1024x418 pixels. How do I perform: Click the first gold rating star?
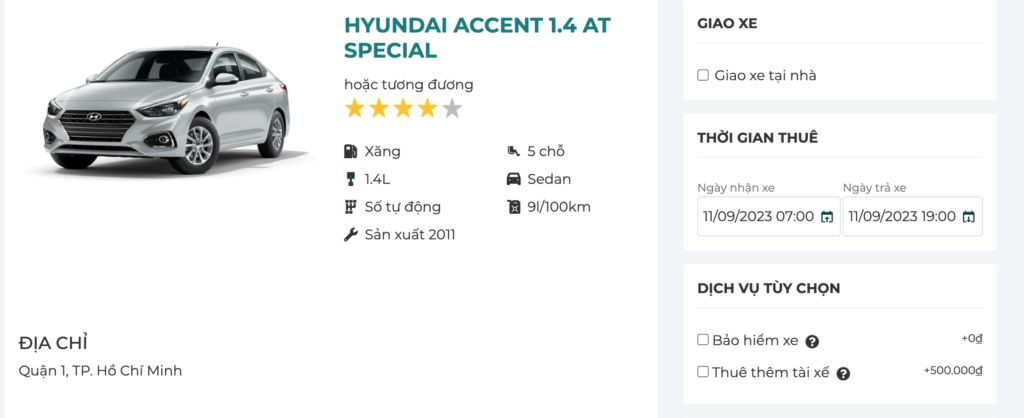[355, 109]
